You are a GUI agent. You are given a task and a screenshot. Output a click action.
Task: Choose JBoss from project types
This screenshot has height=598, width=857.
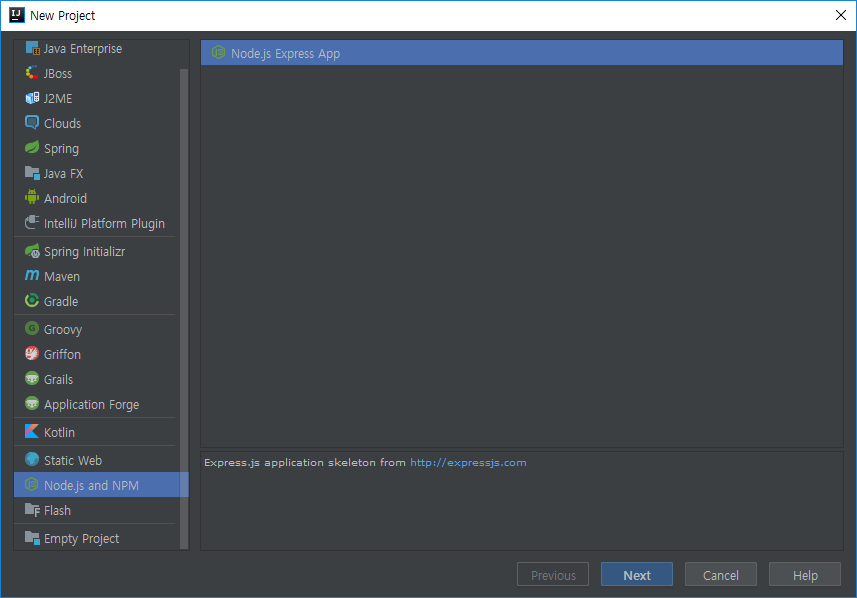(x=58, y=73)
